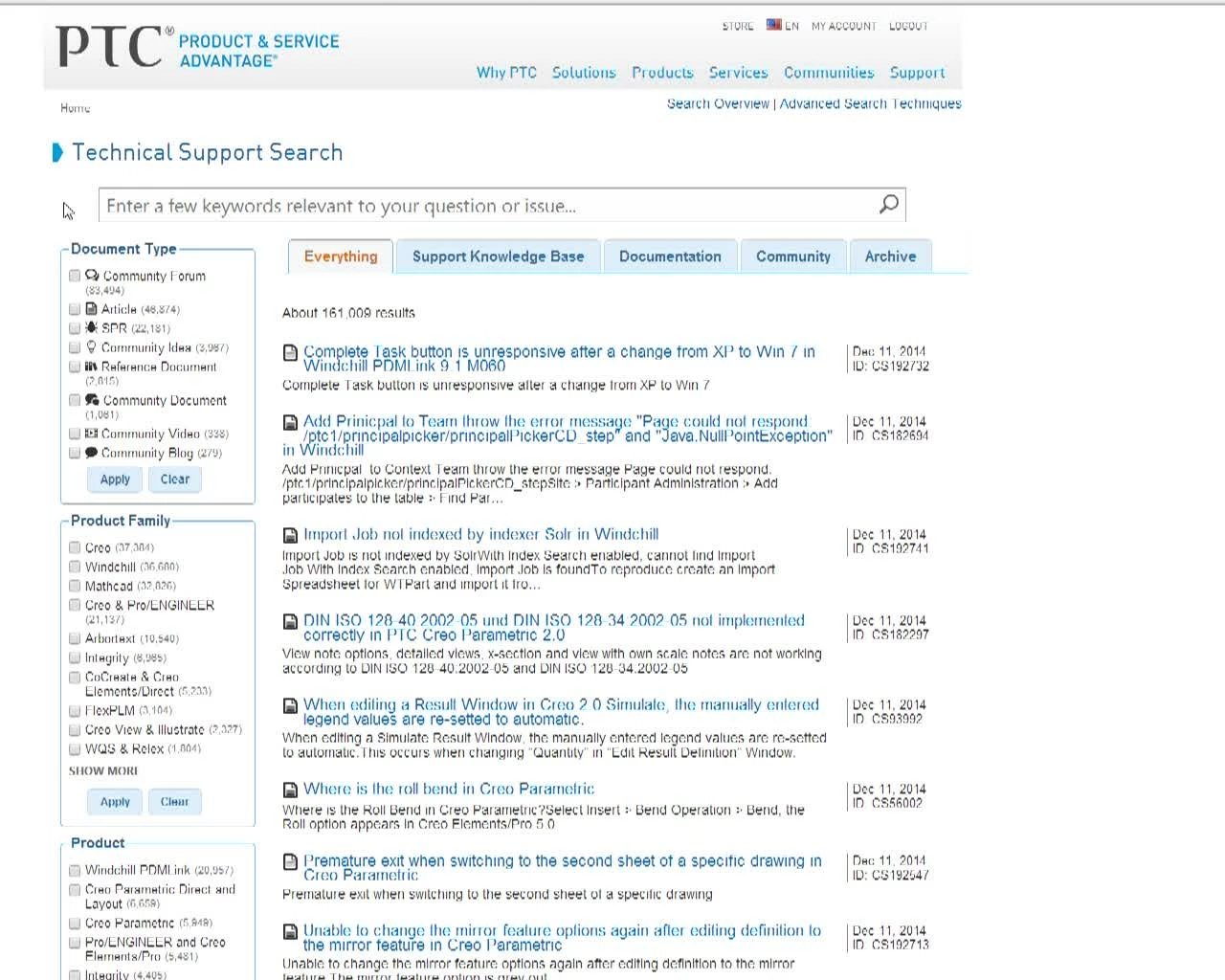Click document icon beside roll bend result
Screen dimensions: 1225x980
tap(290, 790)
